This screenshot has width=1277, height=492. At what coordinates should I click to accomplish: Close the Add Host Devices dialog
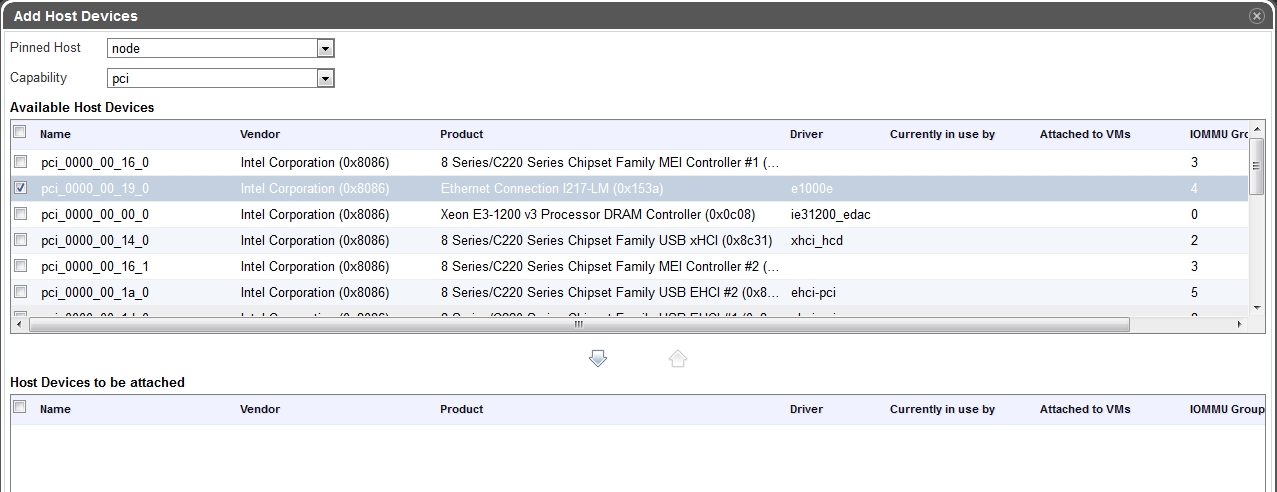coord(1256,16)
